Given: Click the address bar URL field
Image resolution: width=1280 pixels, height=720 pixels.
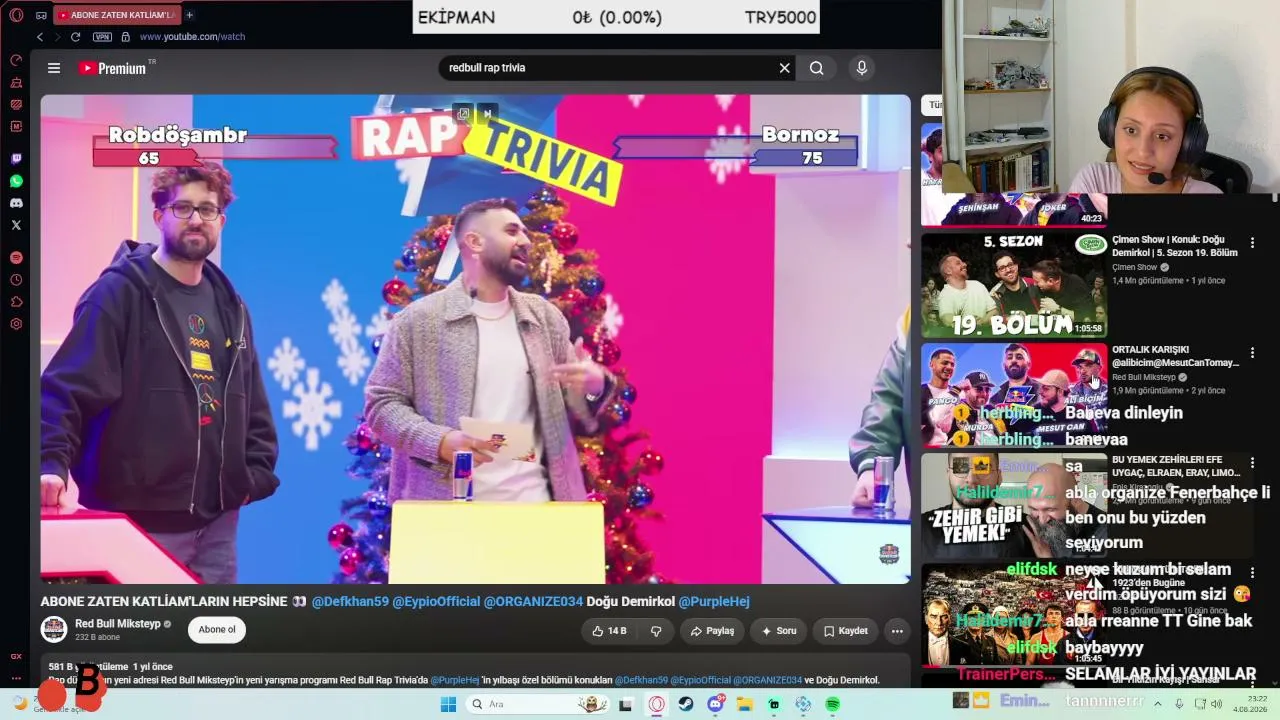Looking at the screenshot, I should point(192,37).
